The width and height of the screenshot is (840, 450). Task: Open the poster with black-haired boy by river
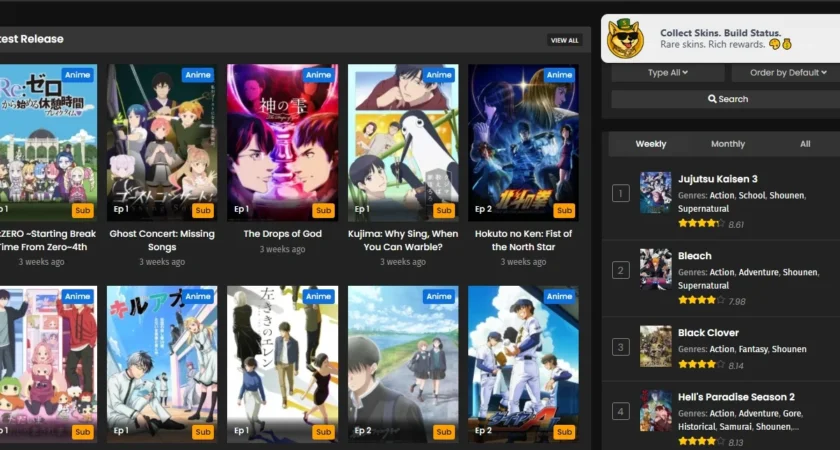(403, 364)
